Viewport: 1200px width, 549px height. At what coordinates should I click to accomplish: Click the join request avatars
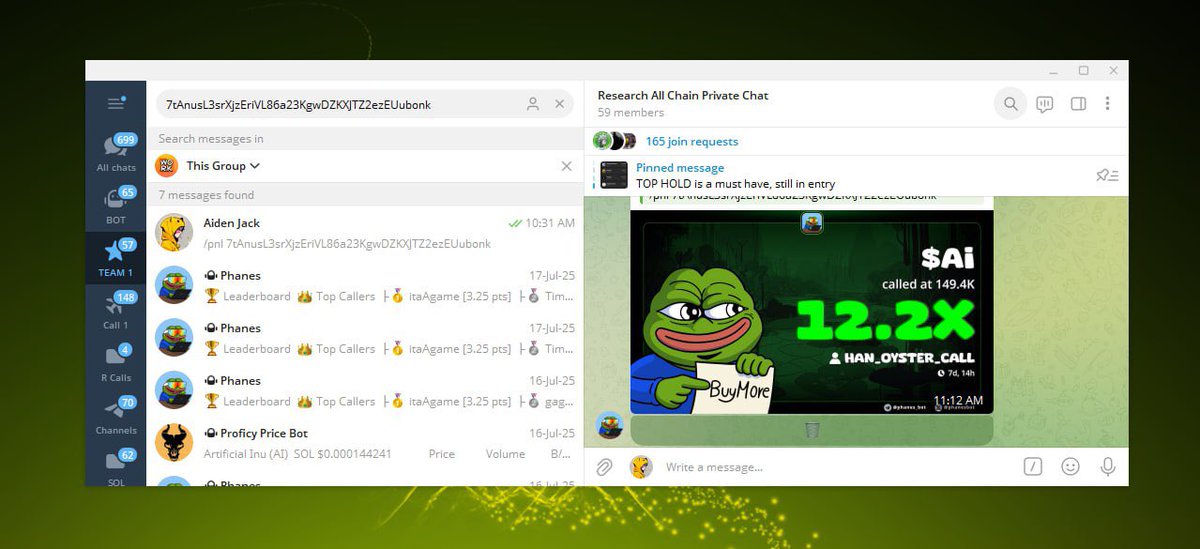click(614, 141)
